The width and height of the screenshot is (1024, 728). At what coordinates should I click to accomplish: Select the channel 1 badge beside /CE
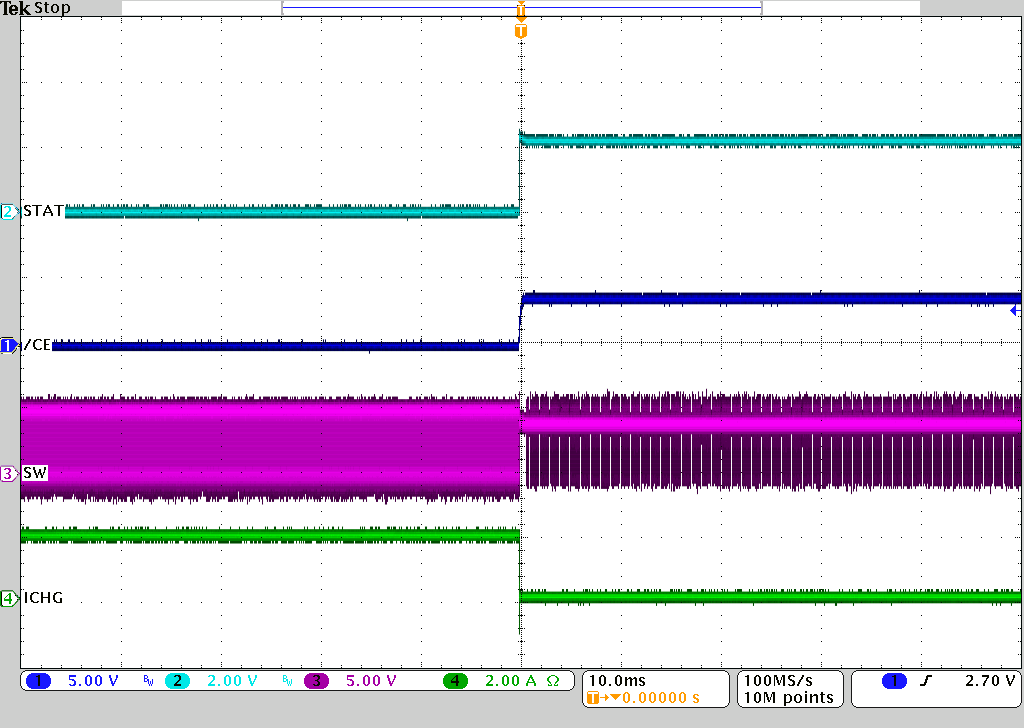(9, 345)
